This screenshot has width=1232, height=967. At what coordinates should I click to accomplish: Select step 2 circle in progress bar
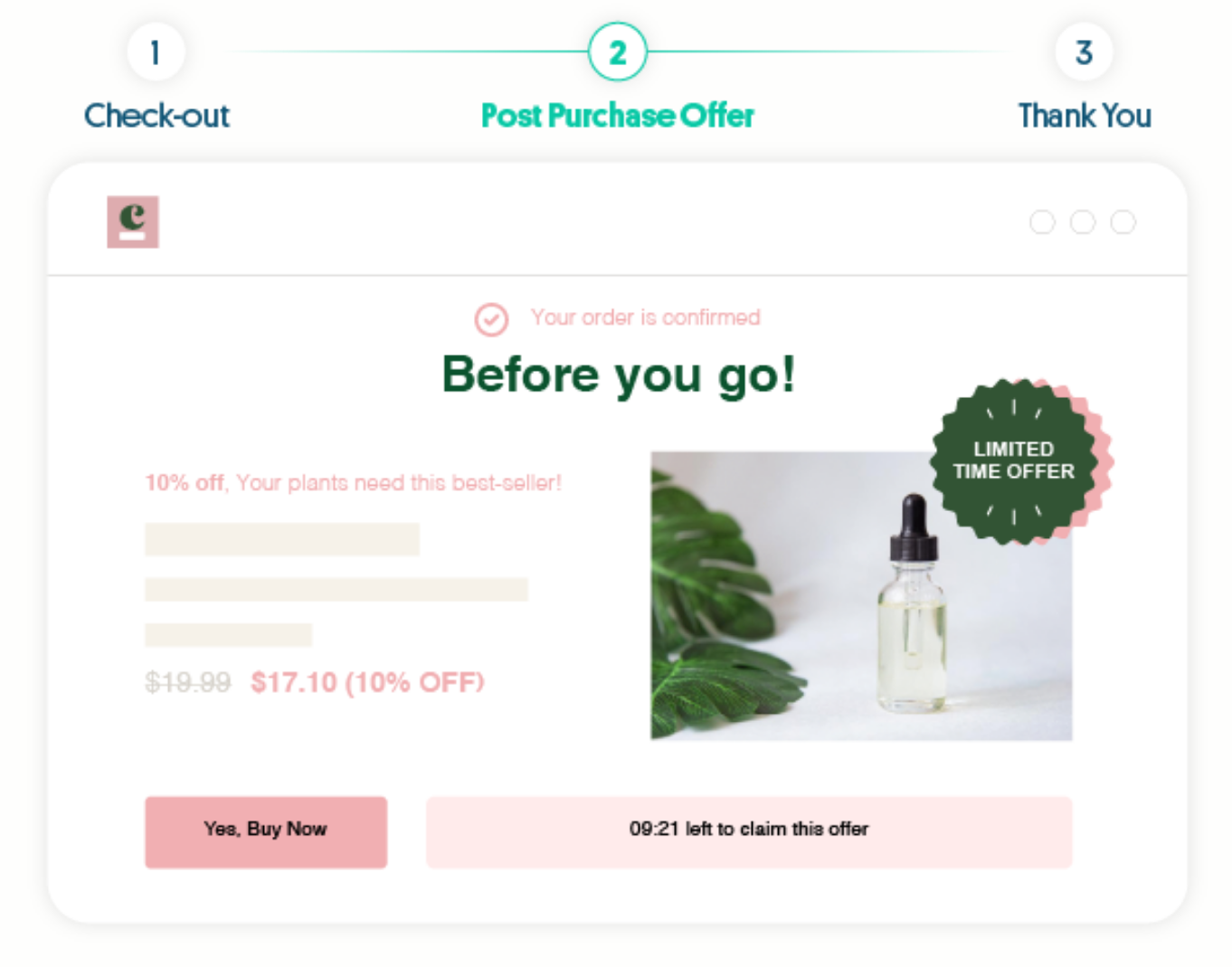tap(618, 52)
